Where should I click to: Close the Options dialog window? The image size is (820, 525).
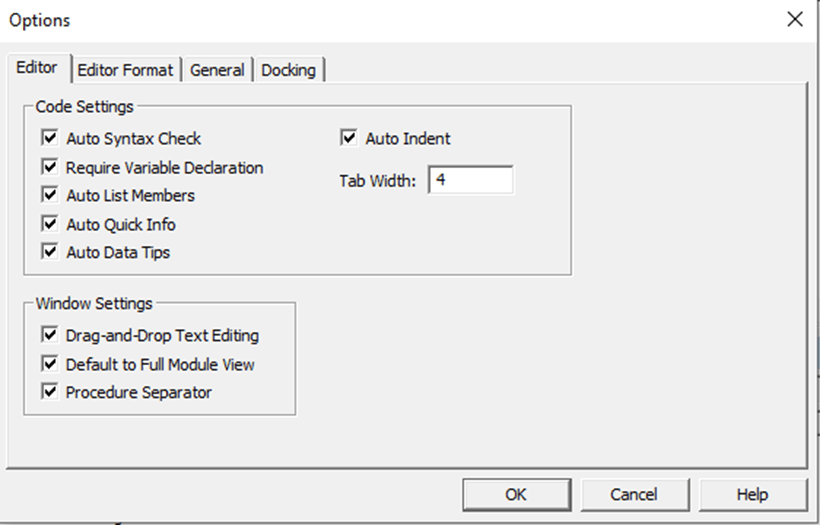click(x=795, y=20)
